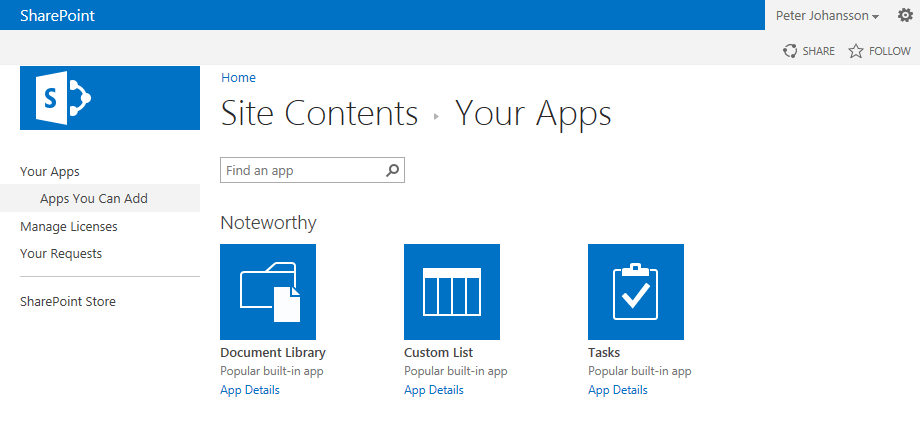
Task: Go to the SharePoint Store
Action: click(x=68, y=302)
